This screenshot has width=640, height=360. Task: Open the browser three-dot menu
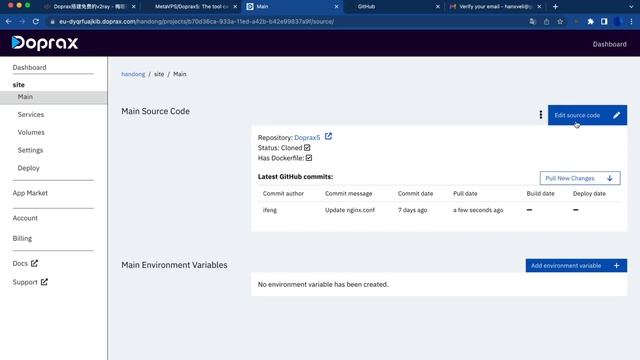pyautogui.click(x=631, y=22)
